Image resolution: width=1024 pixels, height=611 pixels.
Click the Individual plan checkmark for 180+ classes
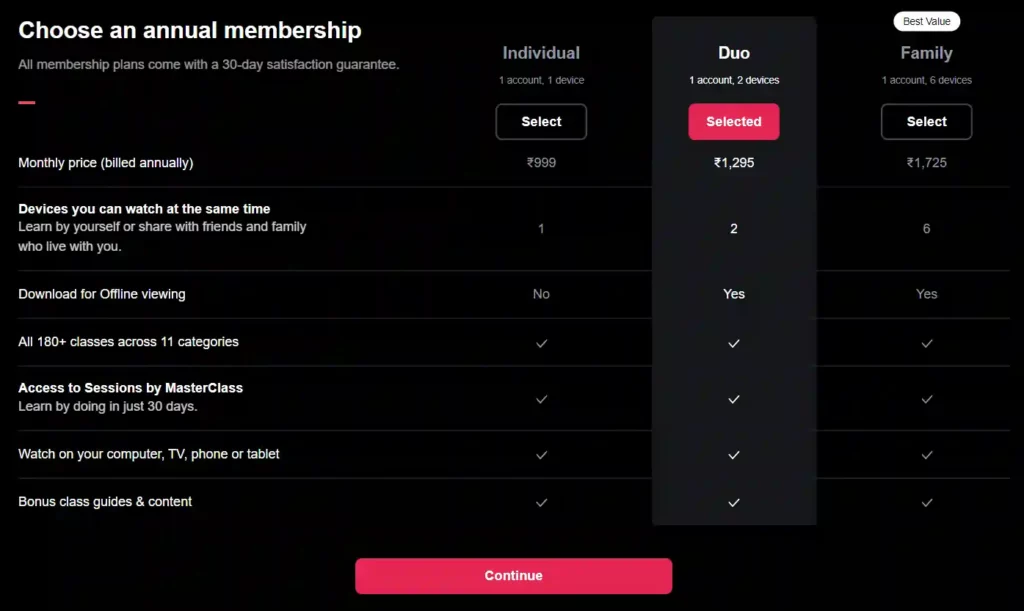point(541,342)
